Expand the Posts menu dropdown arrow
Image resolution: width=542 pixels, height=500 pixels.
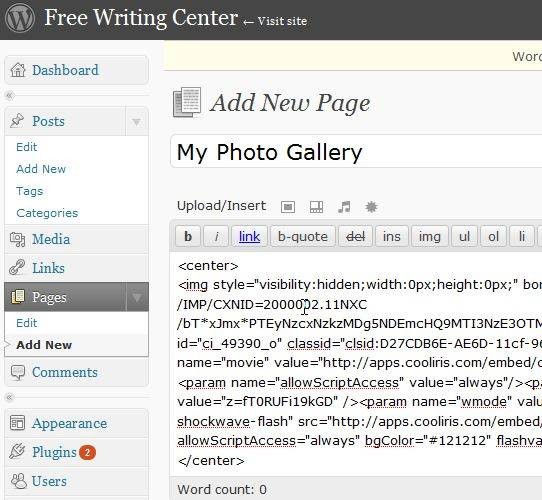[137, 121]
